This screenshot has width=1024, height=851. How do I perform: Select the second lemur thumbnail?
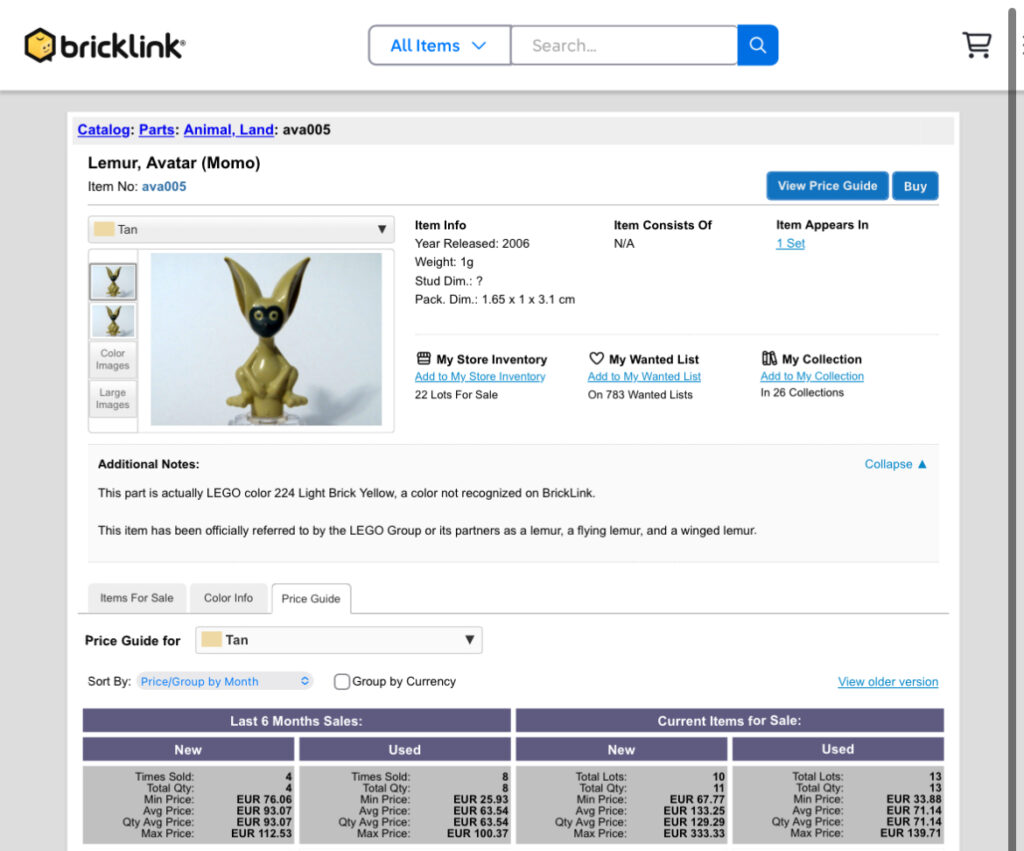click(x=113, y=321)
